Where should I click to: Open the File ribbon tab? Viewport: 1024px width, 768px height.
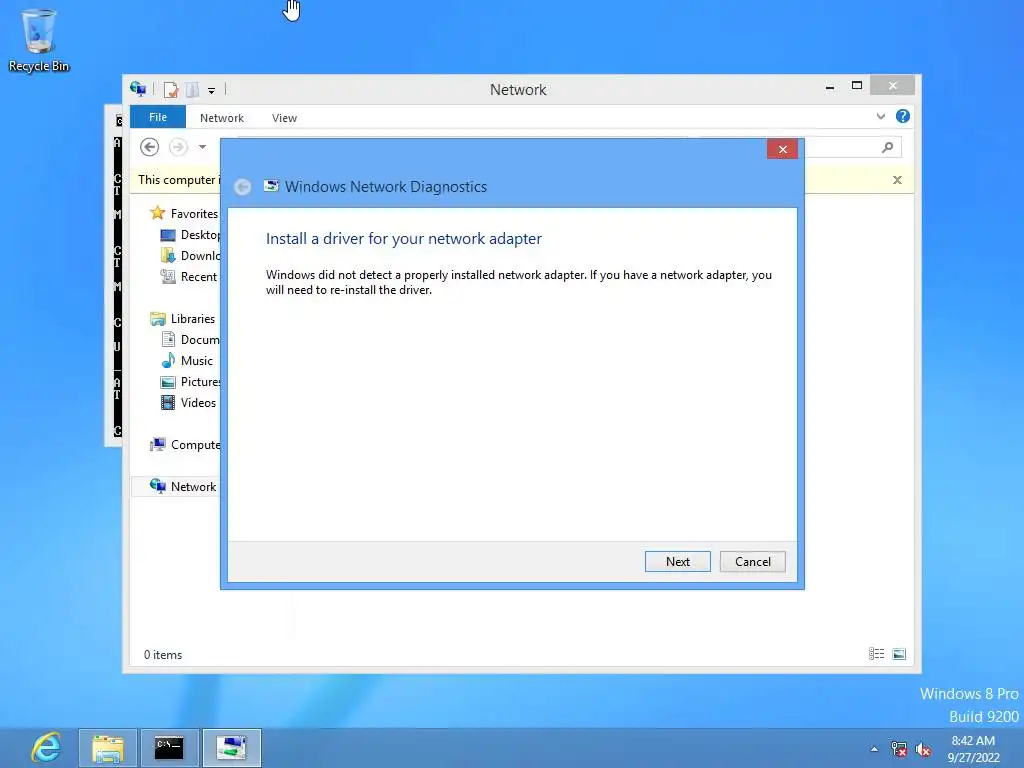click(158, 117)
